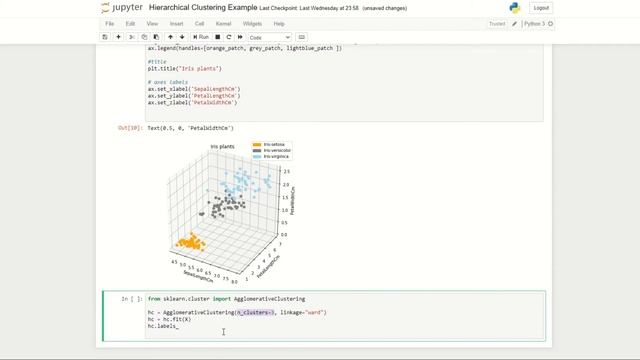Click the hc = hc.fit(X) line
The image size is (640, 360).
tap(169, 319)
